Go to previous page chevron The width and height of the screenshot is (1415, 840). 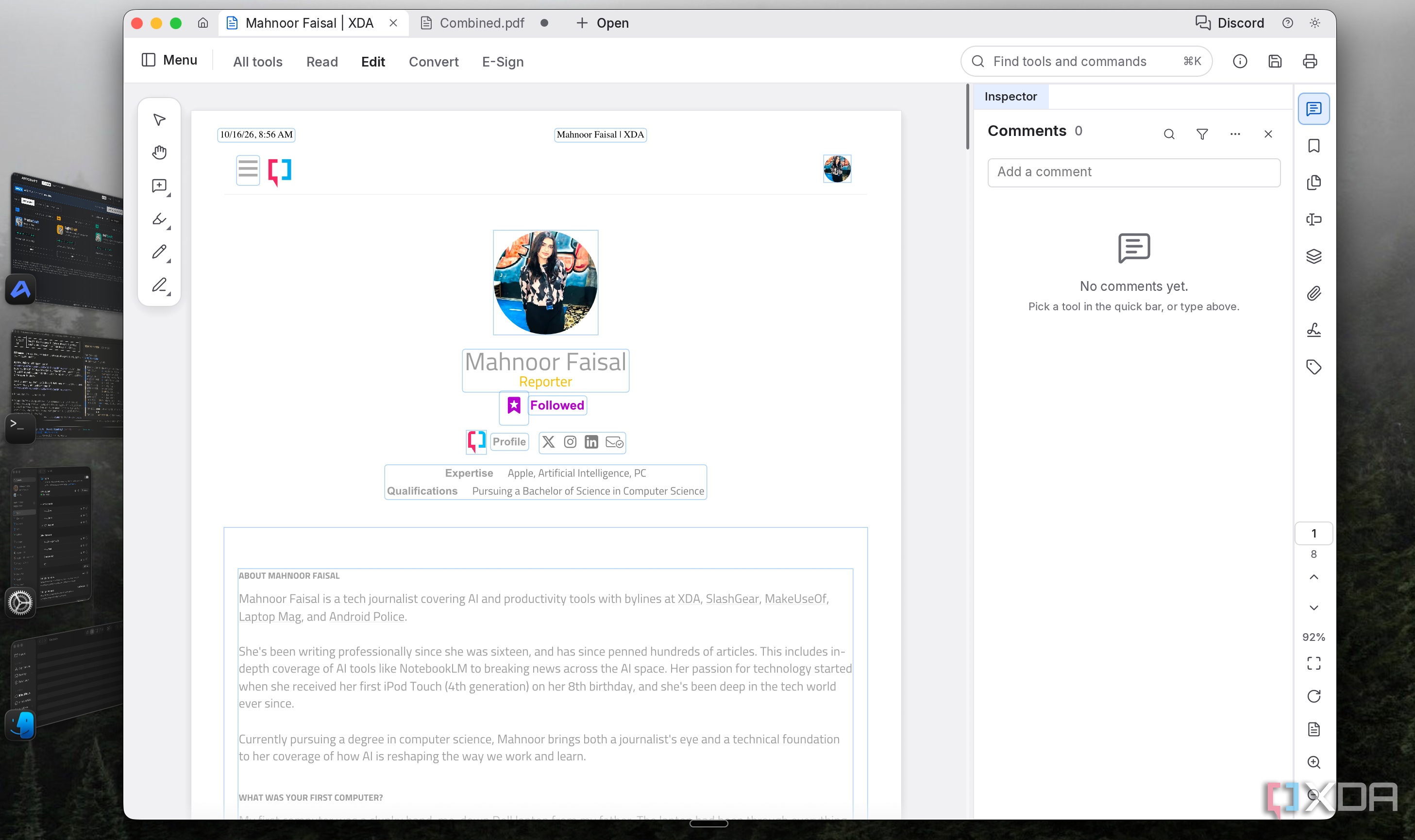click(x=1313, y=577)
